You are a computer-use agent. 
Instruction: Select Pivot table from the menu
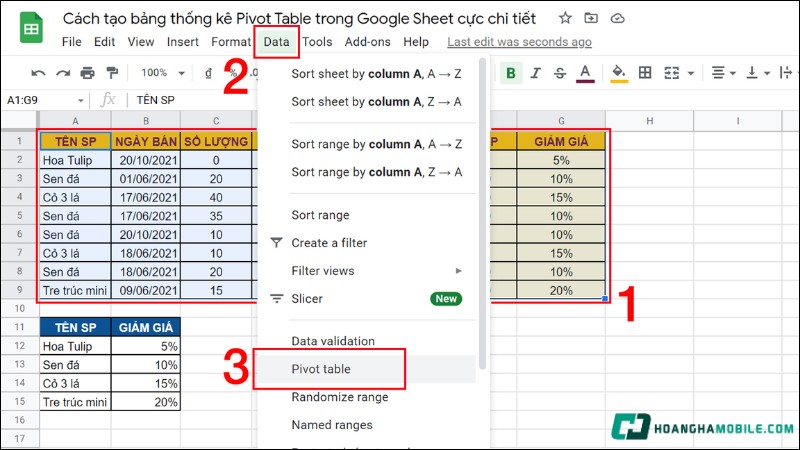point(367,369)
